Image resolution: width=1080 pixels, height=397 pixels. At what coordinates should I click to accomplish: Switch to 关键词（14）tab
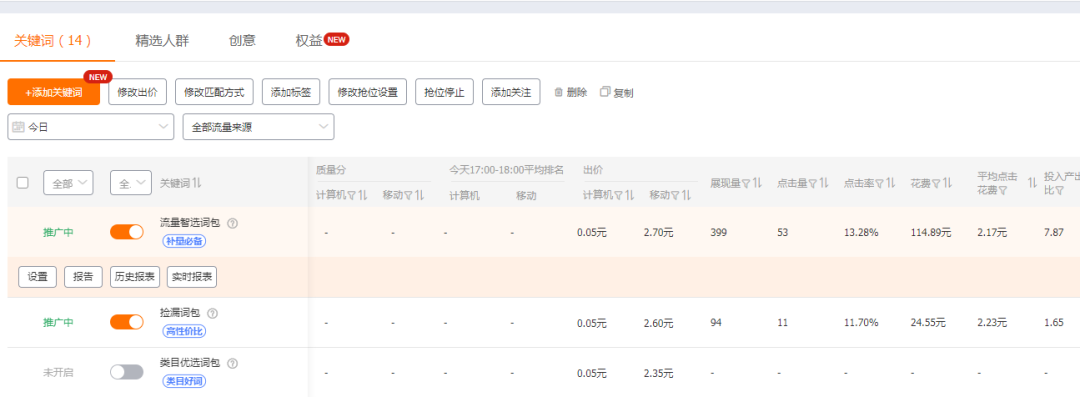point(53,41)
